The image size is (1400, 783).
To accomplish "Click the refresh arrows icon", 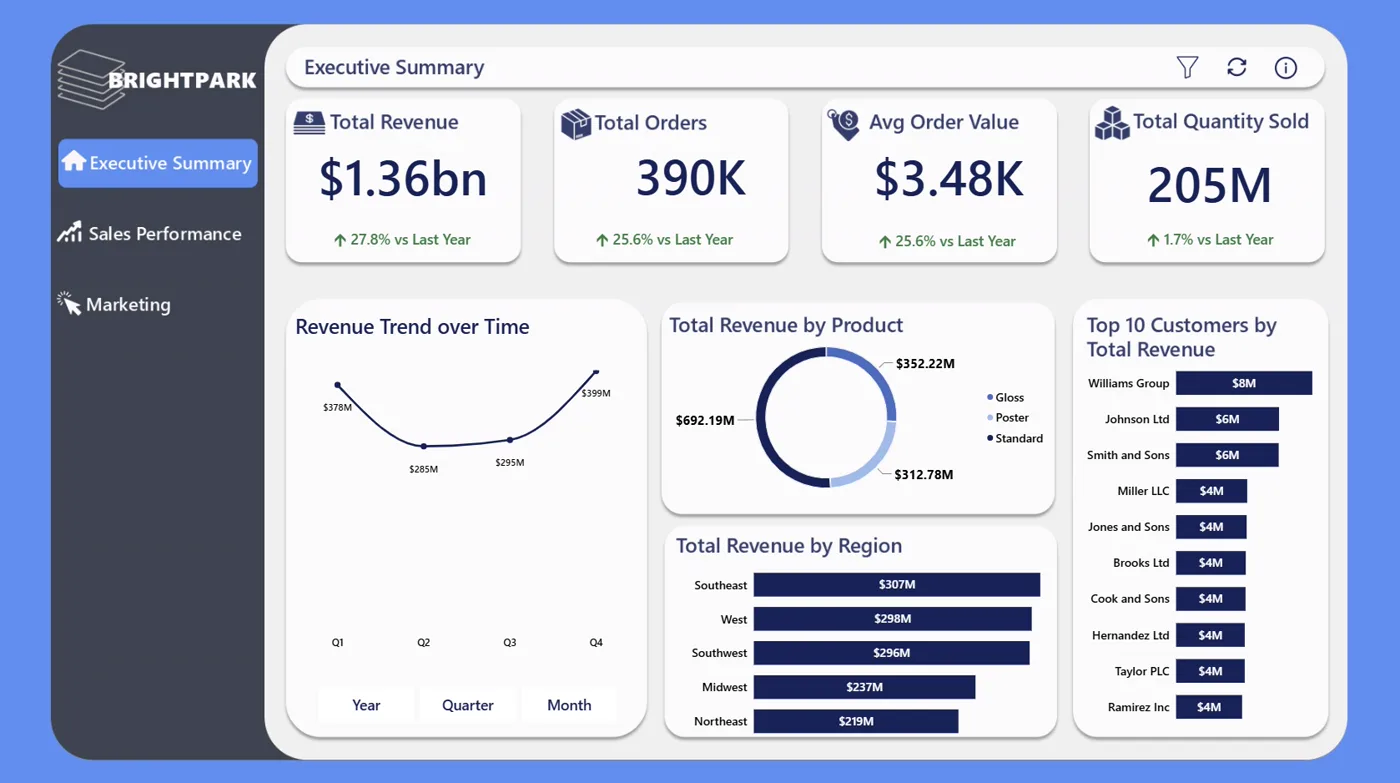I will 1237,67.
